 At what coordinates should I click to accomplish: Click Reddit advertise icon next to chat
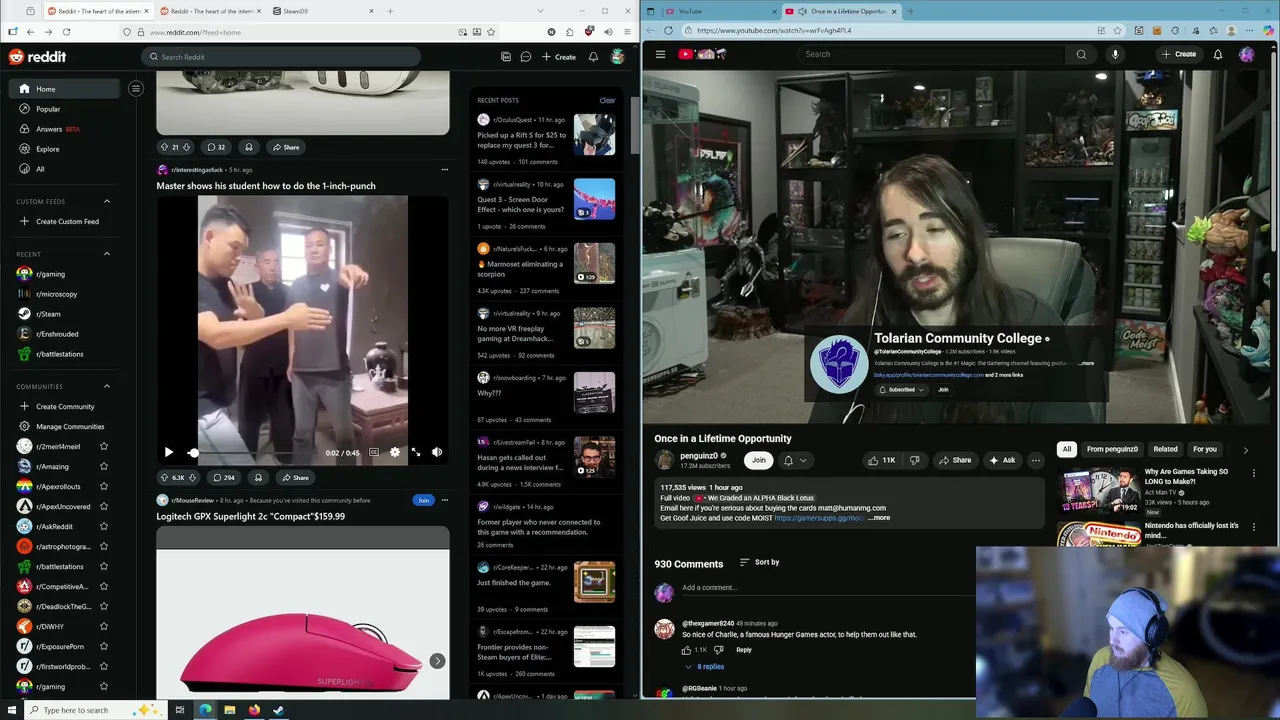506,57
